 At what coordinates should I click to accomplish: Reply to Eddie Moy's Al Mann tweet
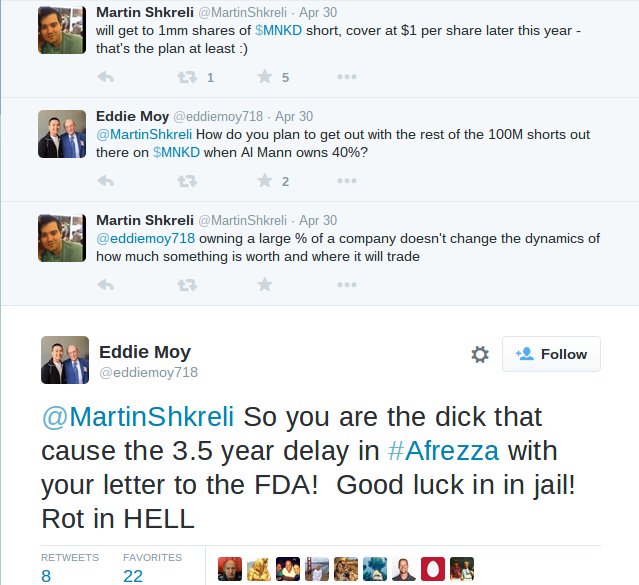coord(105,181)
